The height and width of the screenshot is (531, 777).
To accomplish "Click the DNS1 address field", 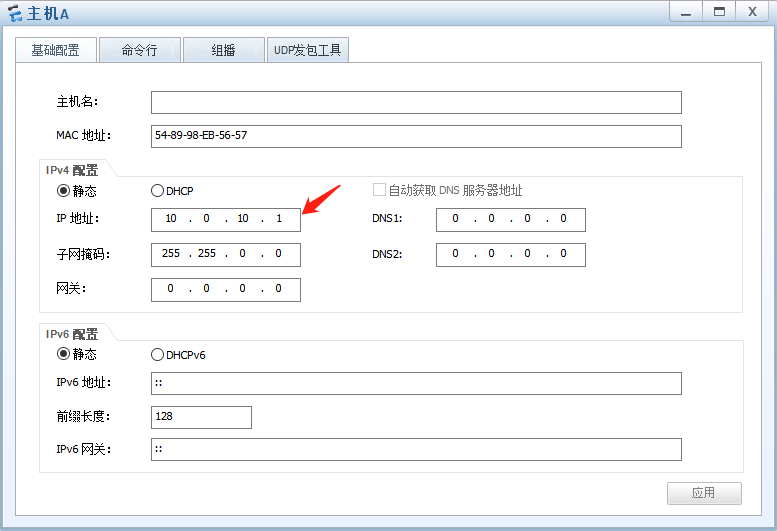I will point(511,219).
